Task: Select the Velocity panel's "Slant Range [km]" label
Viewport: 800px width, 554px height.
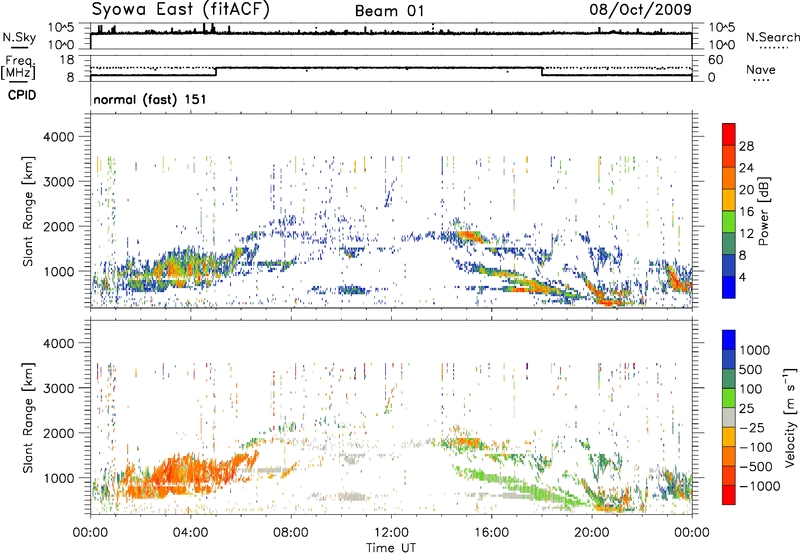Action: click(28, 418)
